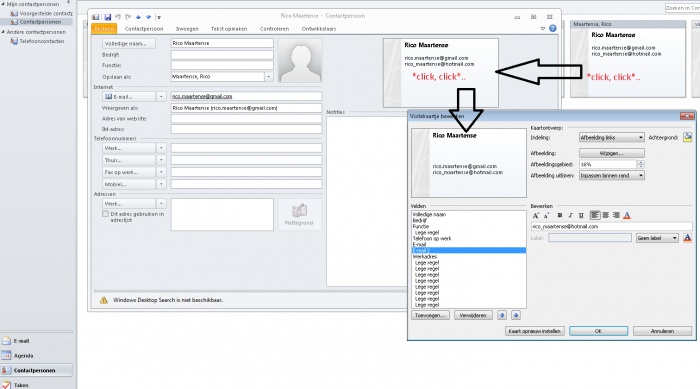The image size is (700, 389).
Task: Open the Customize Quick Access Toolbar arrow
Action: click(158, 17)
